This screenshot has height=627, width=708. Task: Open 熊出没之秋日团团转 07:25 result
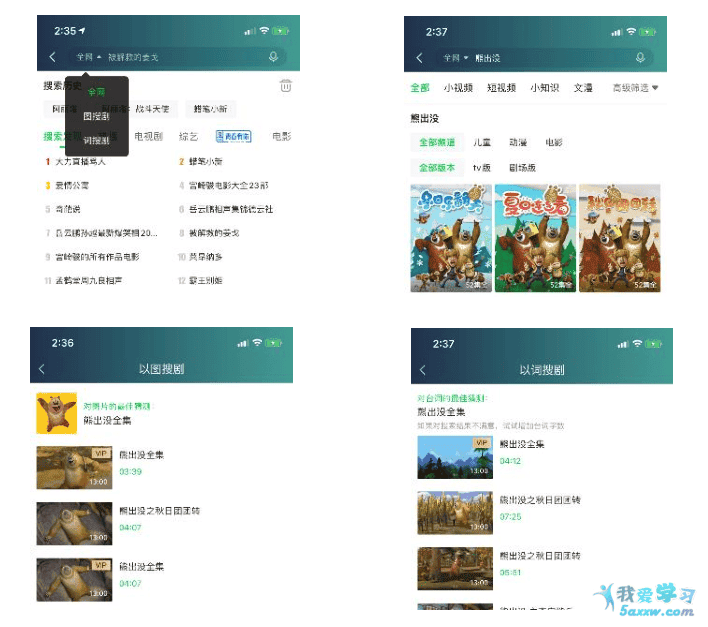(455, 513)
